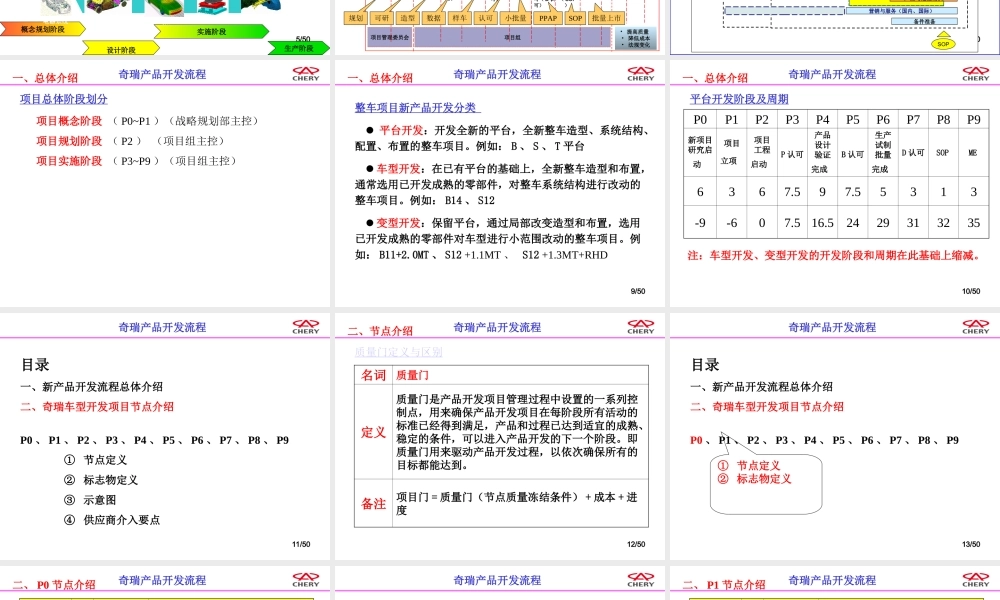1000x600 pixels.
Task: Click the 备注 row label
Action: click(373, 504)
